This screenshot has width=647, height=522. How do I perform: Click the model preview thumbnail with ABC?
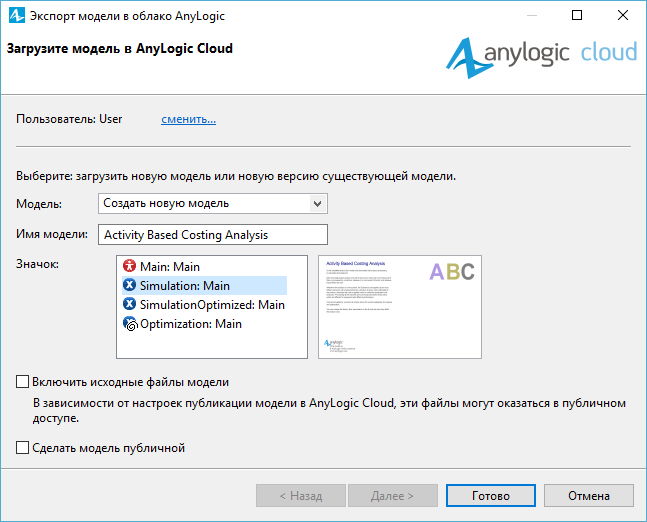399,307
